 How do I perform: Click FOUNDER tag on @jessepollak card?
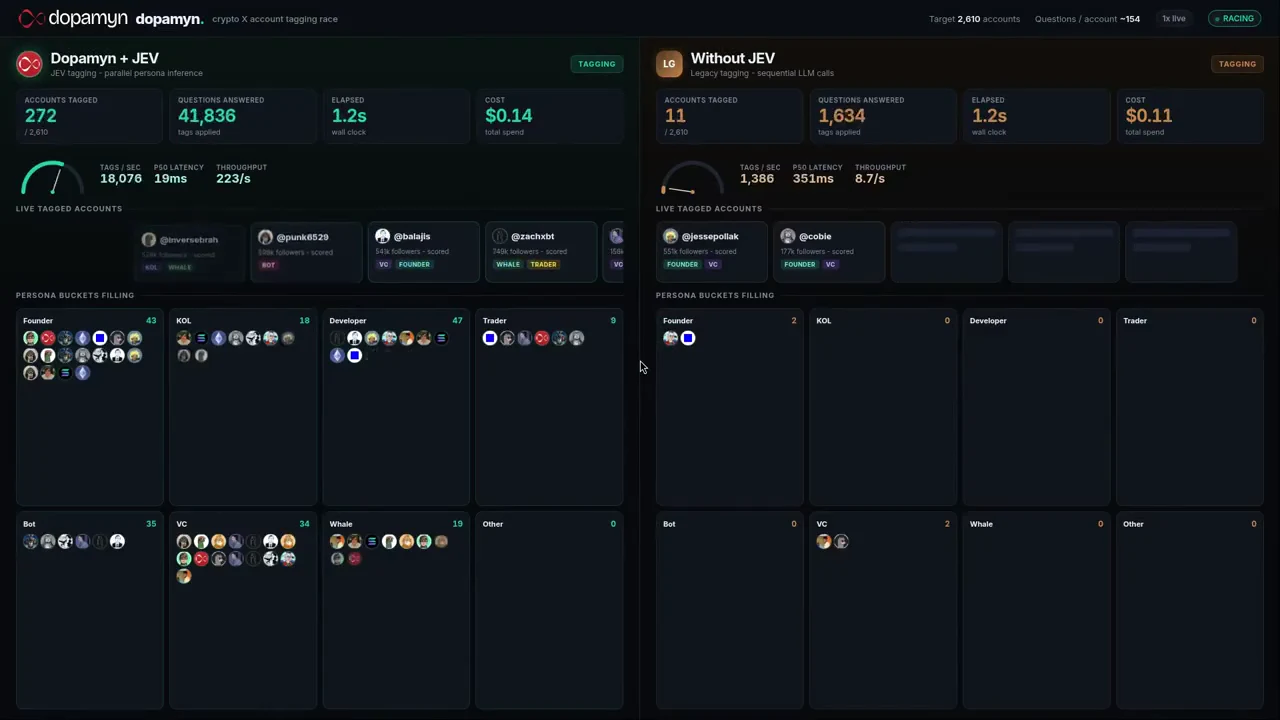coord(682,264)
